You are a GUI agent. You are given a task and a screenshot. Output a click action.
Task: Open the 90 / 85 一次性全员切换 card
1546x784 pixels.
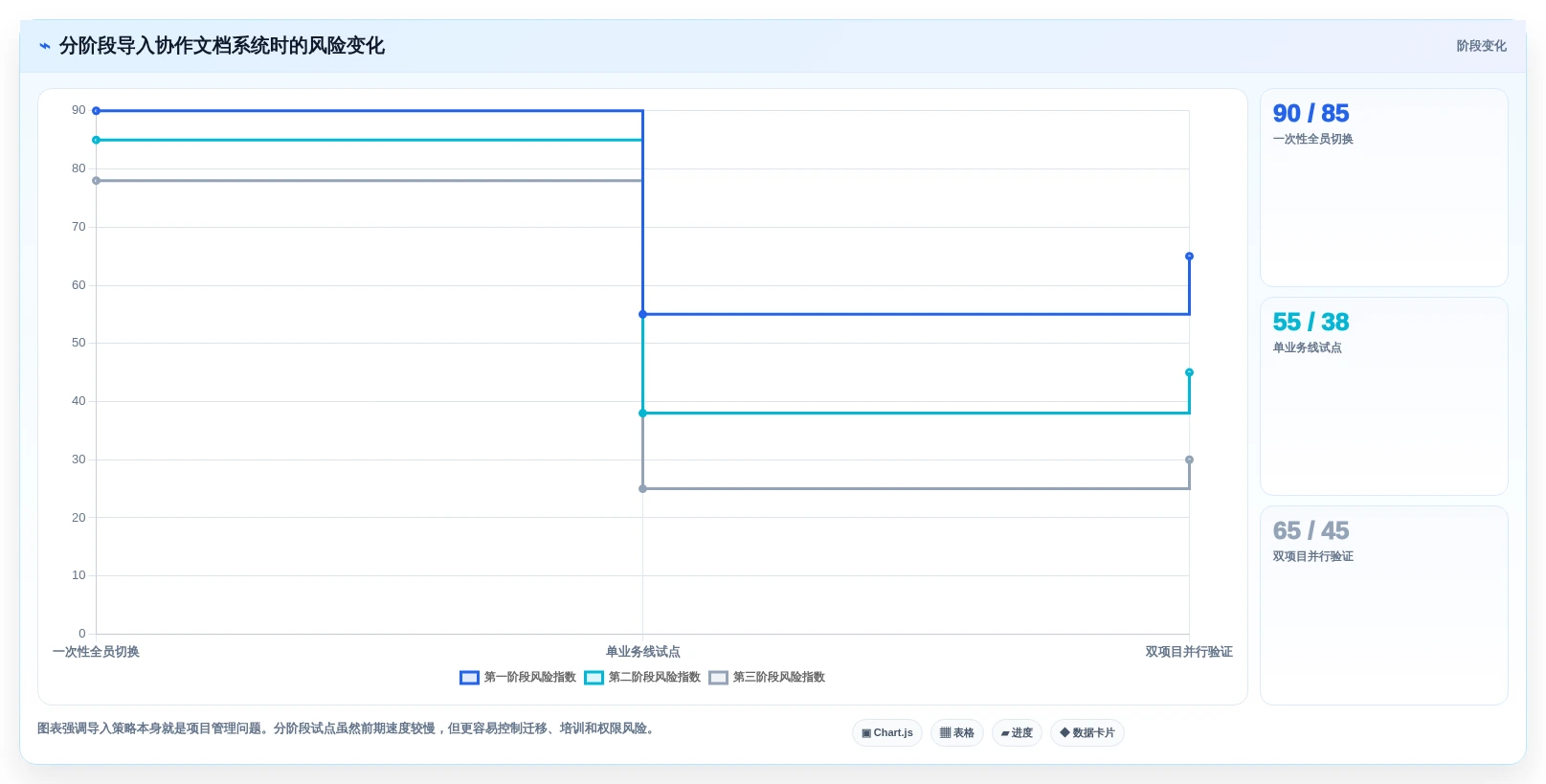(x=1384, y=188)
